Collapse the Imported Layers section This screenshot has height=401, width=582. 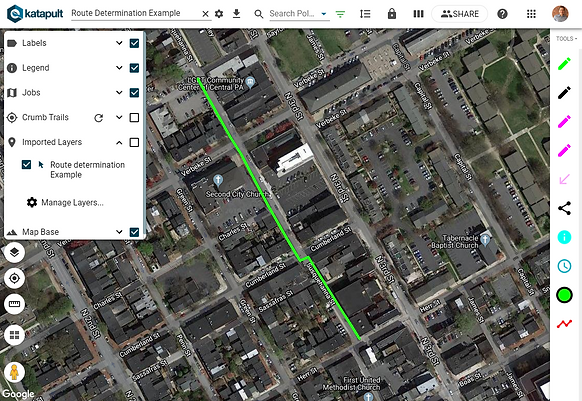point(119,142)
